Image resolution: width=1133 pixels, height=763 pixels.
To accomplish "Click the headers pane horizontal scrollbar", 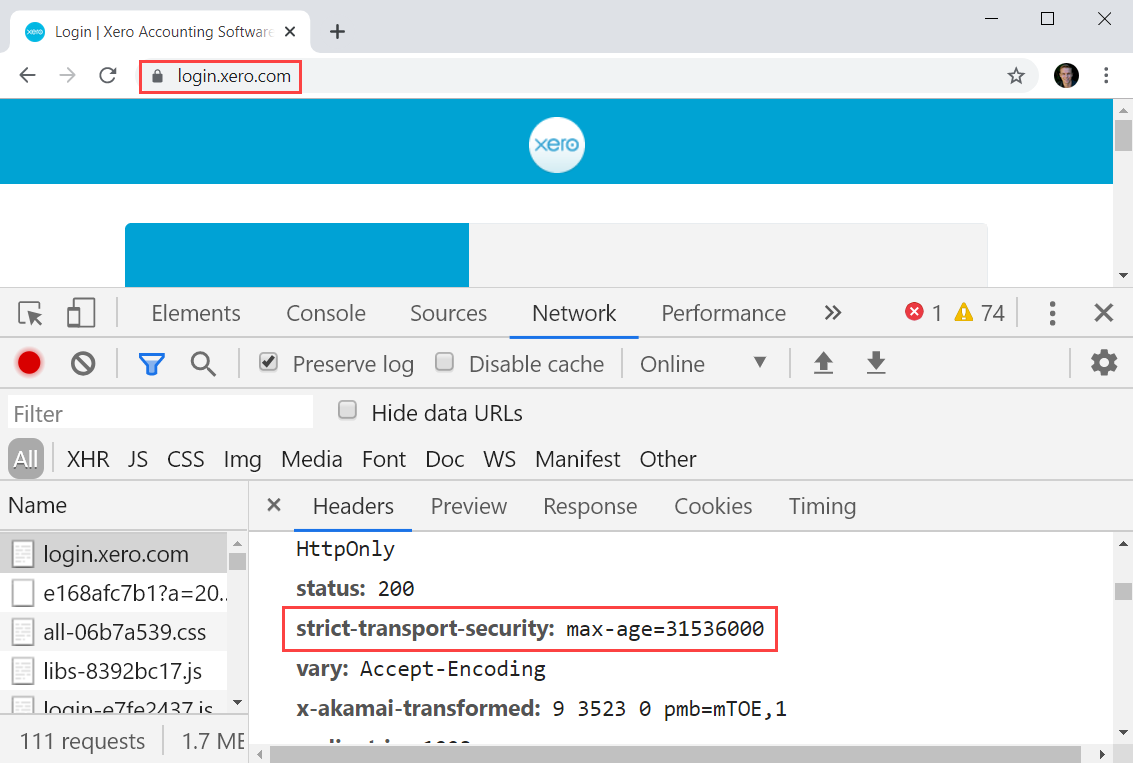I will [676, 754].
